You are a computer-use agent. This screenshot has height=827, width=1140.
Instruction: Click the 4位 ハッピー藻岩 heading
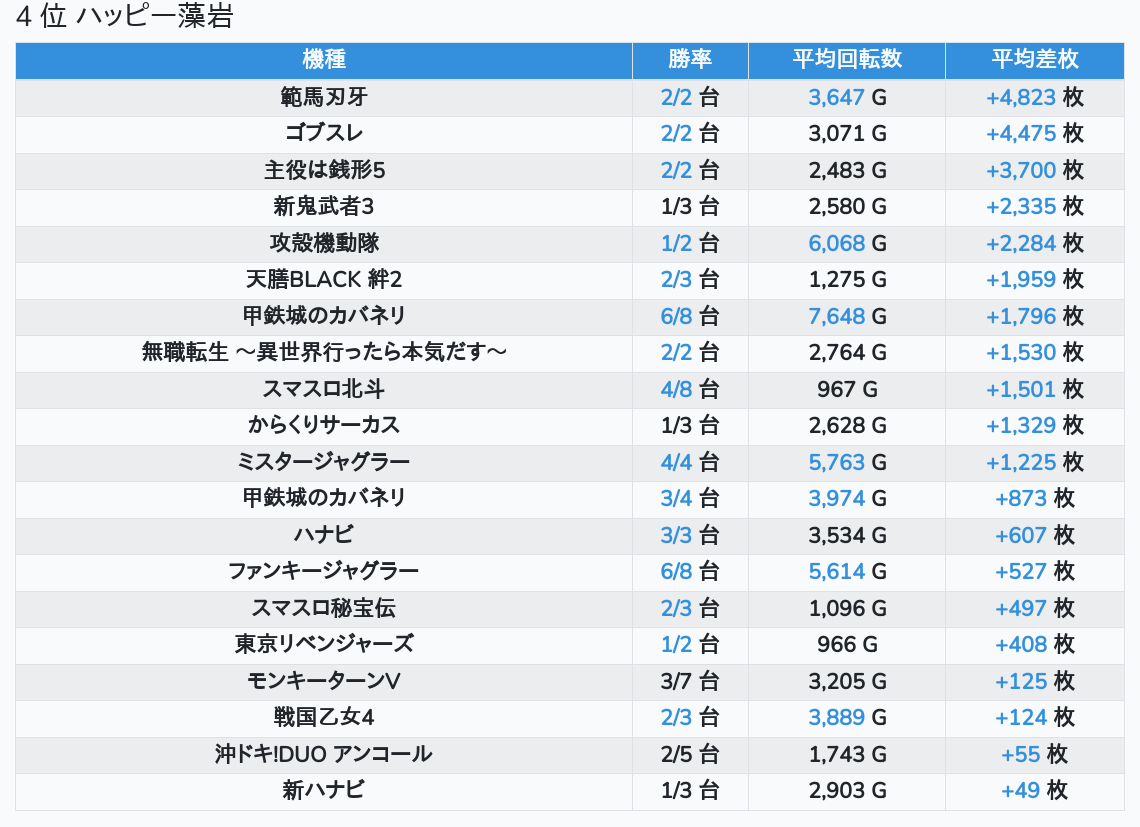[124, 18]
